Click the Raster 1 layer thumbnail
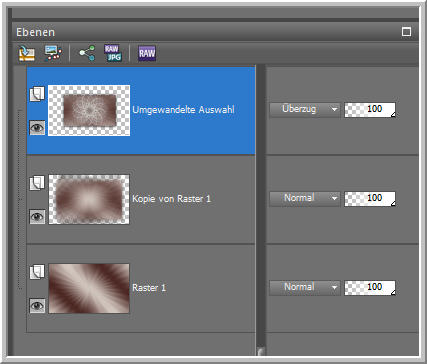This screenshot has width=427, height=364. click(89, 288)
